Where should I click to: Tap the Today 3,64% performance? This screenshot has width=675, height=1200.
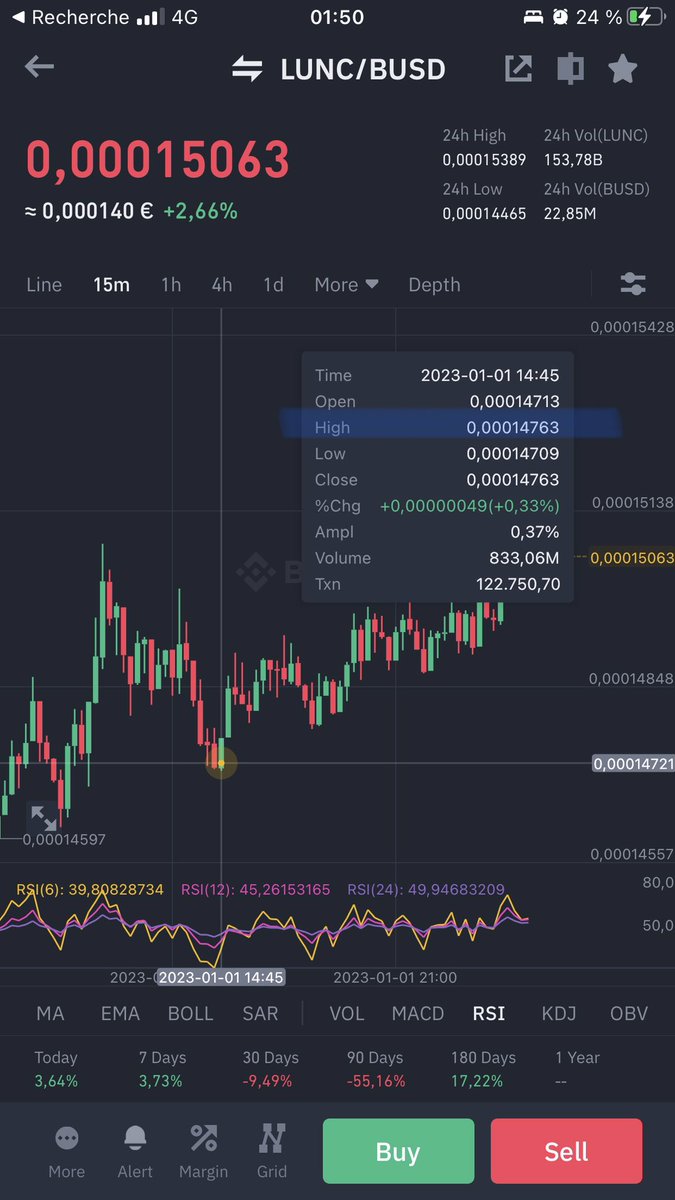pos(56,1069)
